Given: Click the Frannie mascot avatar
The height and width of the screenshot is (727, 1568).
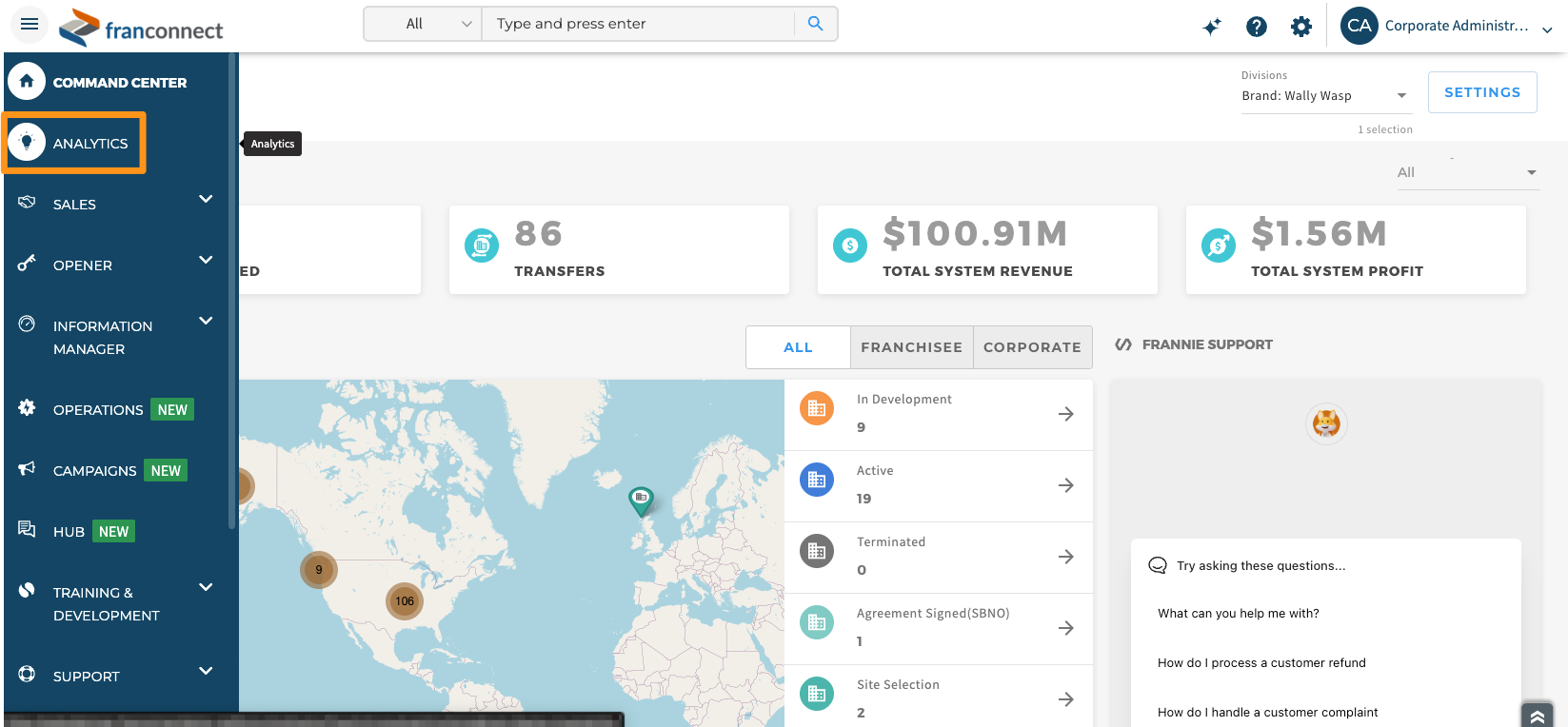Looking at the screenshot, I should [1325, 423].
